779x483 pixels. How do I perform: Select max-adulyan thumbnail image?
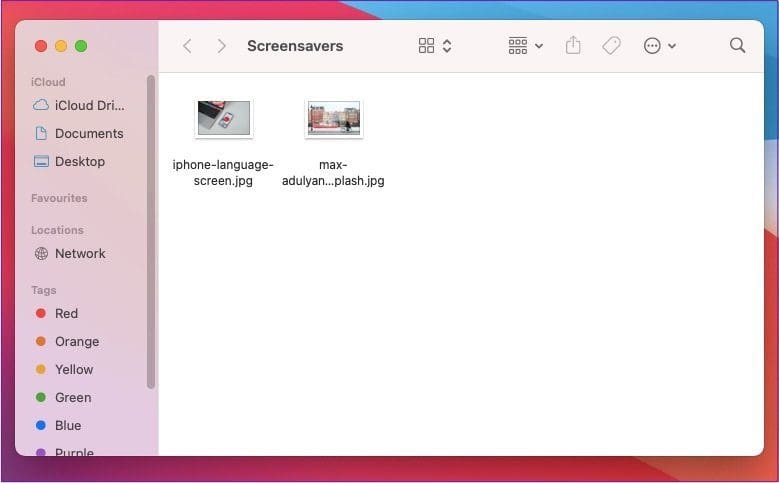click(334, 118)
